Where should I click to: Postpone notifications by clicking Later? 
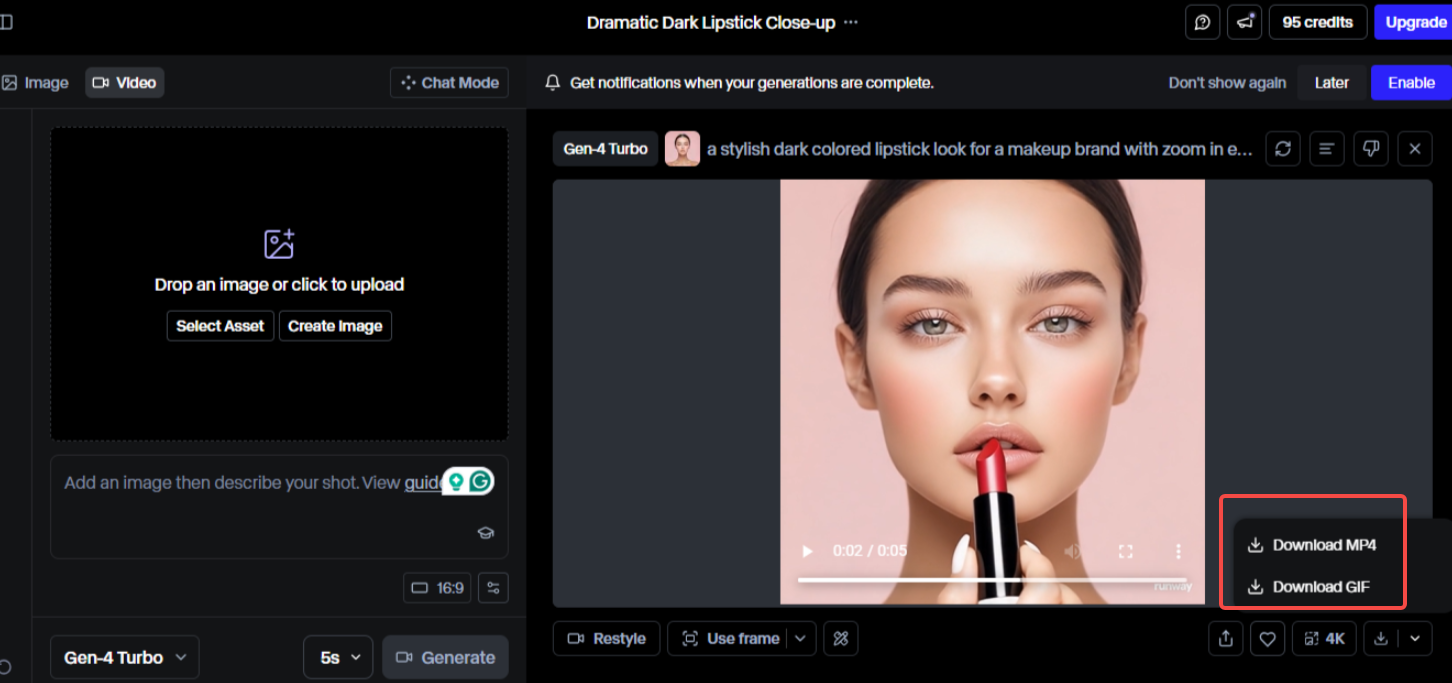point(1331,82)
